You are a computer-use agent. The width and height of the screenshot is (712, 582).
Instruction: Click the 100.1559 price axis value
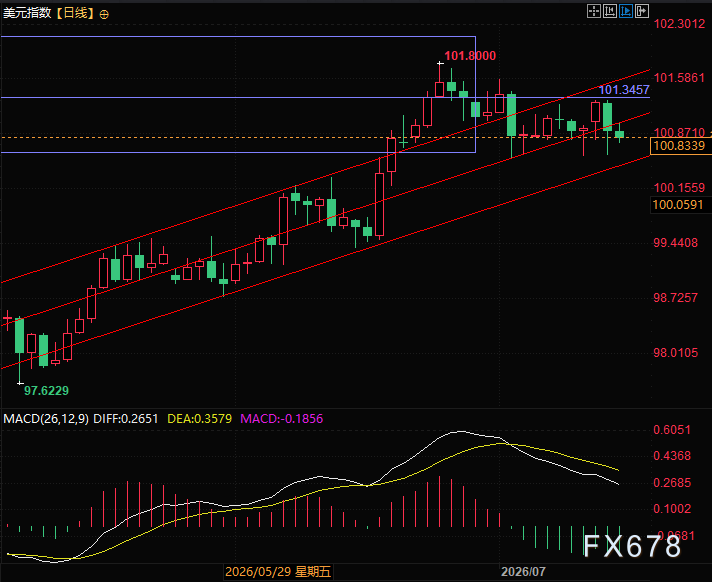pyautogui.click(x=679, y=187)
